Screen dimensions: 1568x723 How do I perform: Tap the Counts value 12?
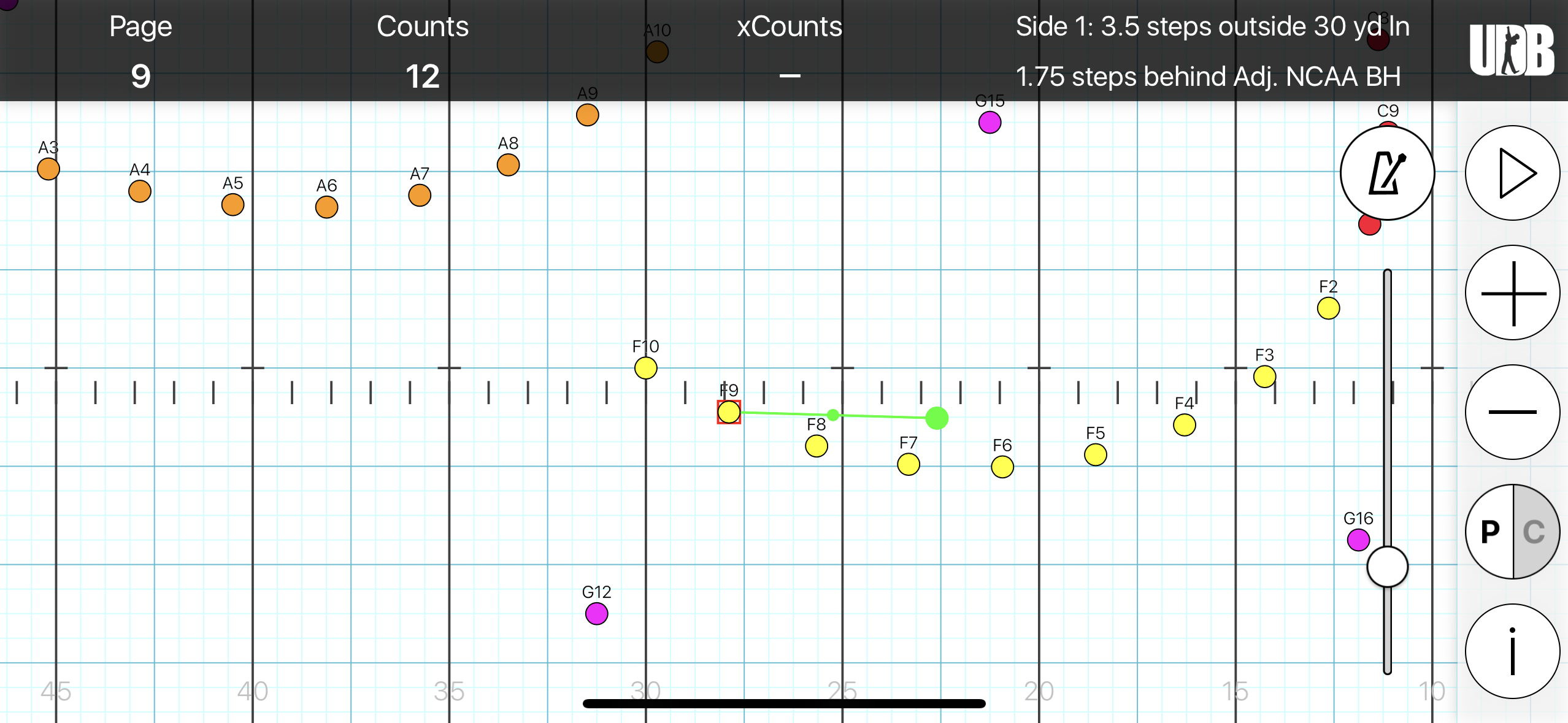coord(423,77)
